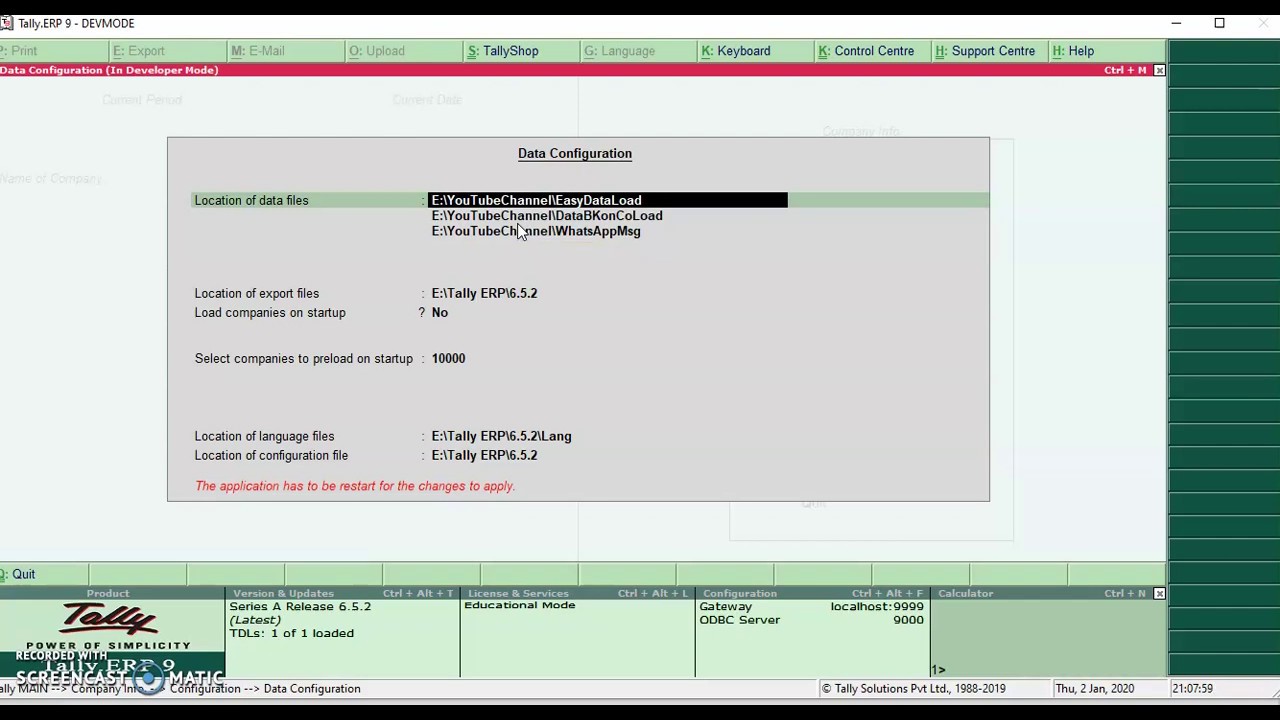Close the bottom info panel with X

pos(1159,593)
